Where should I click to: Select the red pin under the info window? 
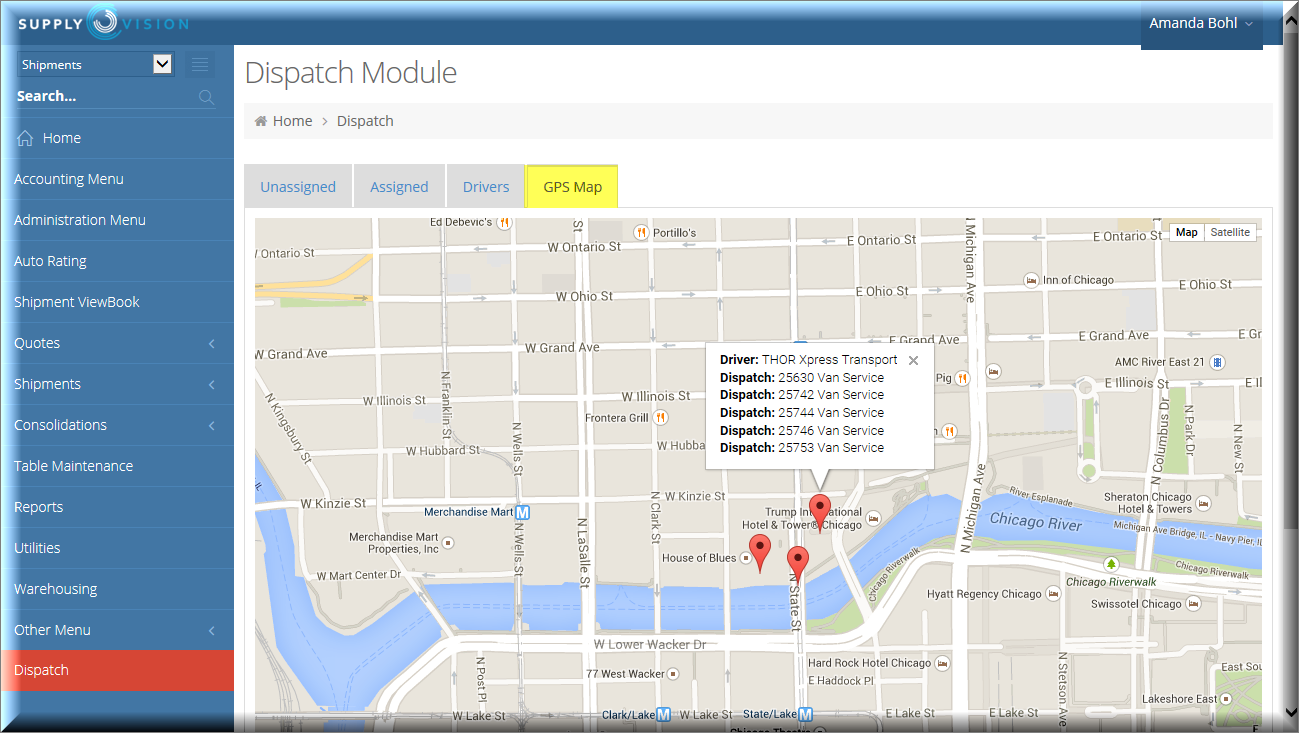(x=820, y=512)
